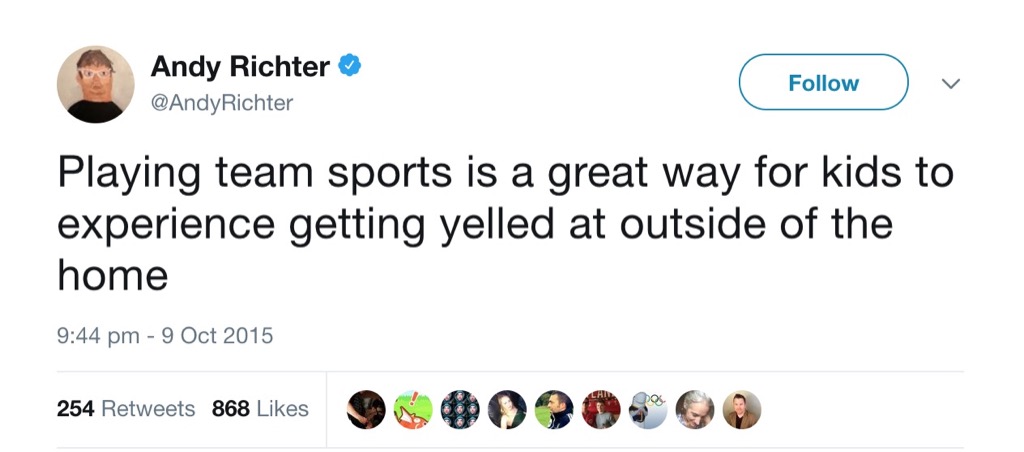This screenshot has width=1024, height=452.
Task: Open the Andy Richter display name link
Action: tap(240, 67)
